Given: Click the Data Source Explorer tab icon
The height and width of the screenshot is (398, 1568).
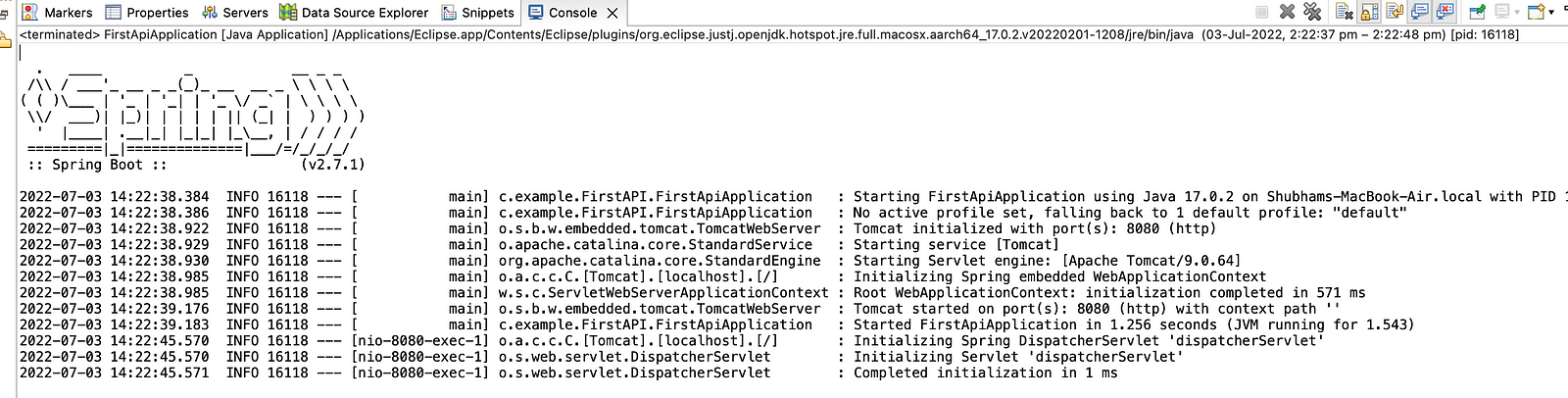Looking at the screenshot, I should [288, 13].
